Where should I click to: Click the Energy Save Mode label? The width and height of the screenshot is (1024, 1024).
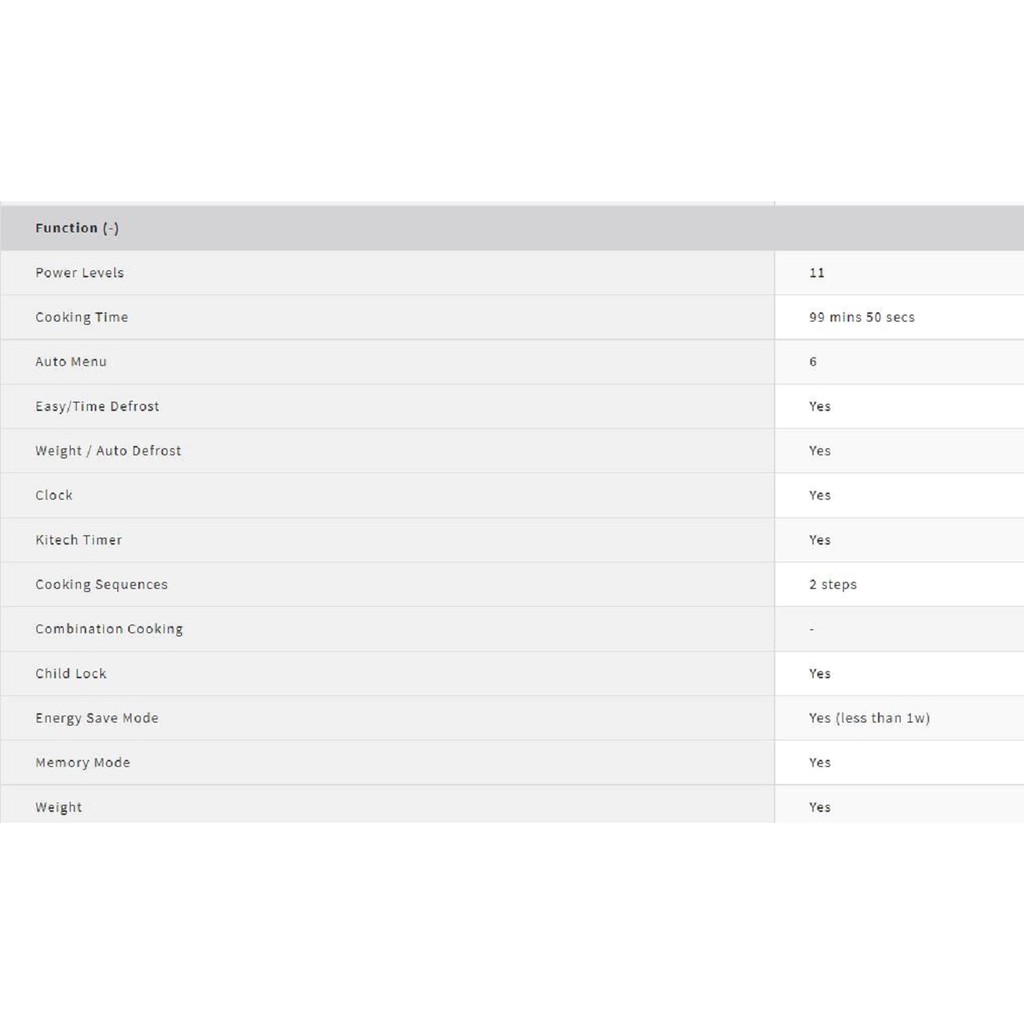click(x=97, y=718)
